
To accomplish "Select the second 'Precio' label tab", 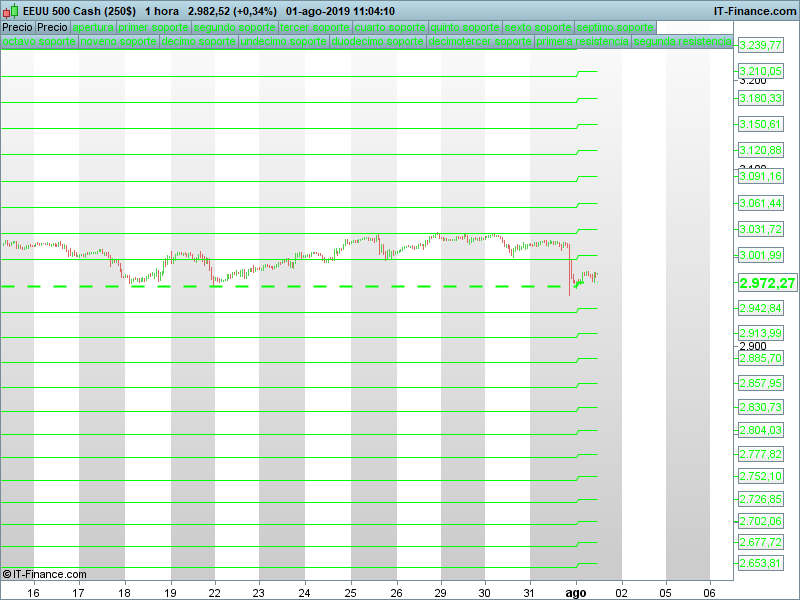I will click(53, 28).
